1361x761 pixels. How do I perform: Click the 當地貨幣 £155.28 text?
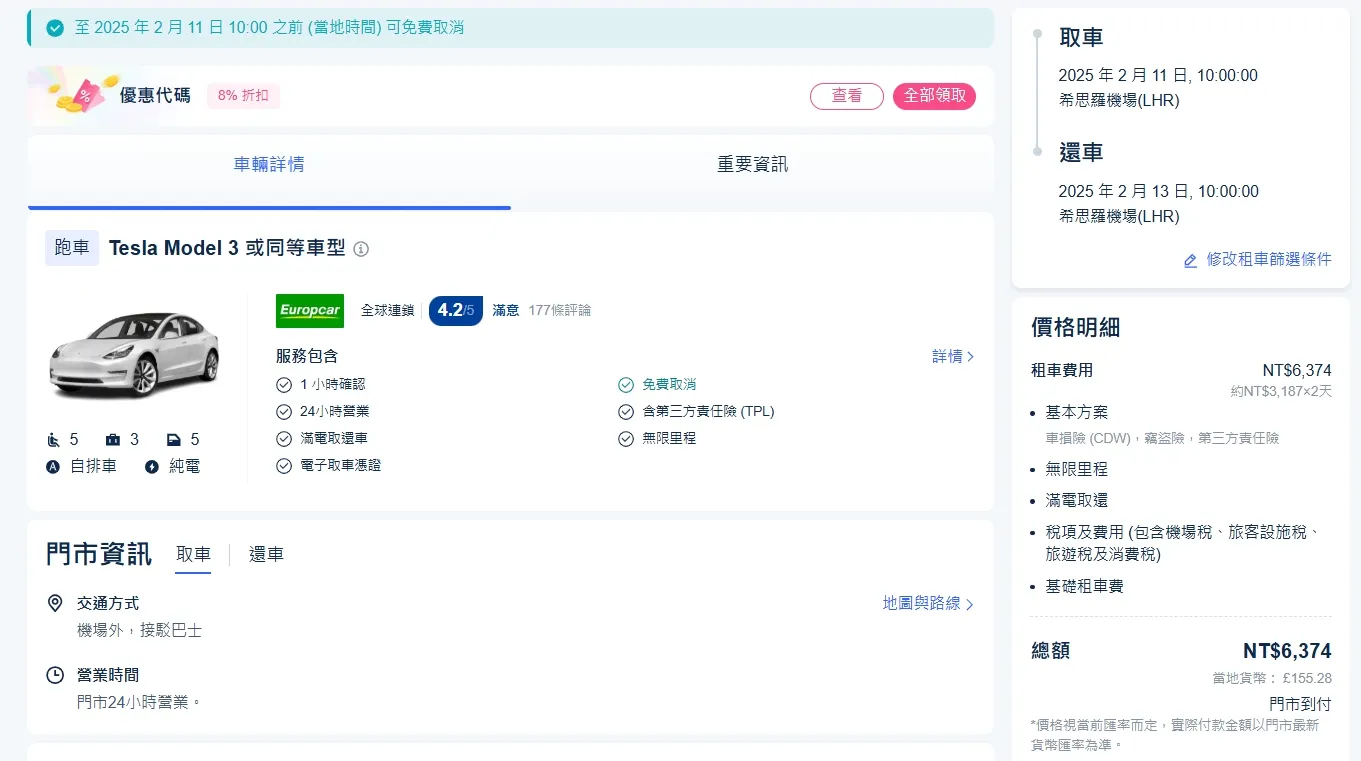pyautogui.click(x=1272, y=679)
